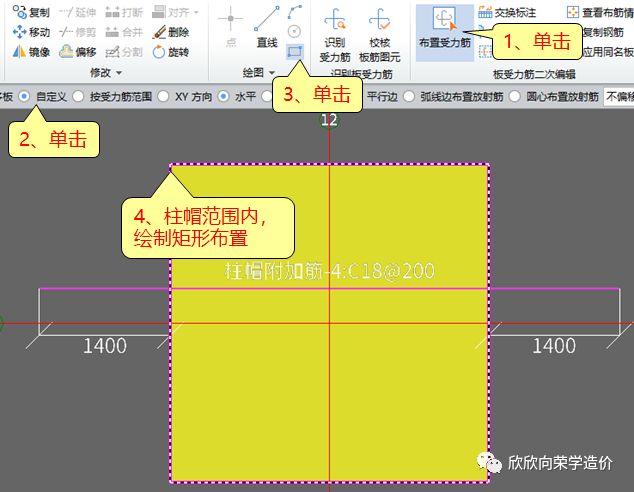The width and height of the screenshot is (634, 492).
Task: Select the rectangle draw tool
Action: pyautogui.click(x=295, y=51)
